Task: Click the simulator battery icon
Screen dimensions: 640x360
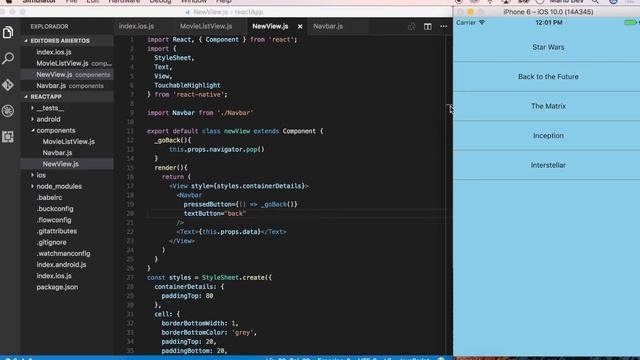Action: click(x=631, y=23)
